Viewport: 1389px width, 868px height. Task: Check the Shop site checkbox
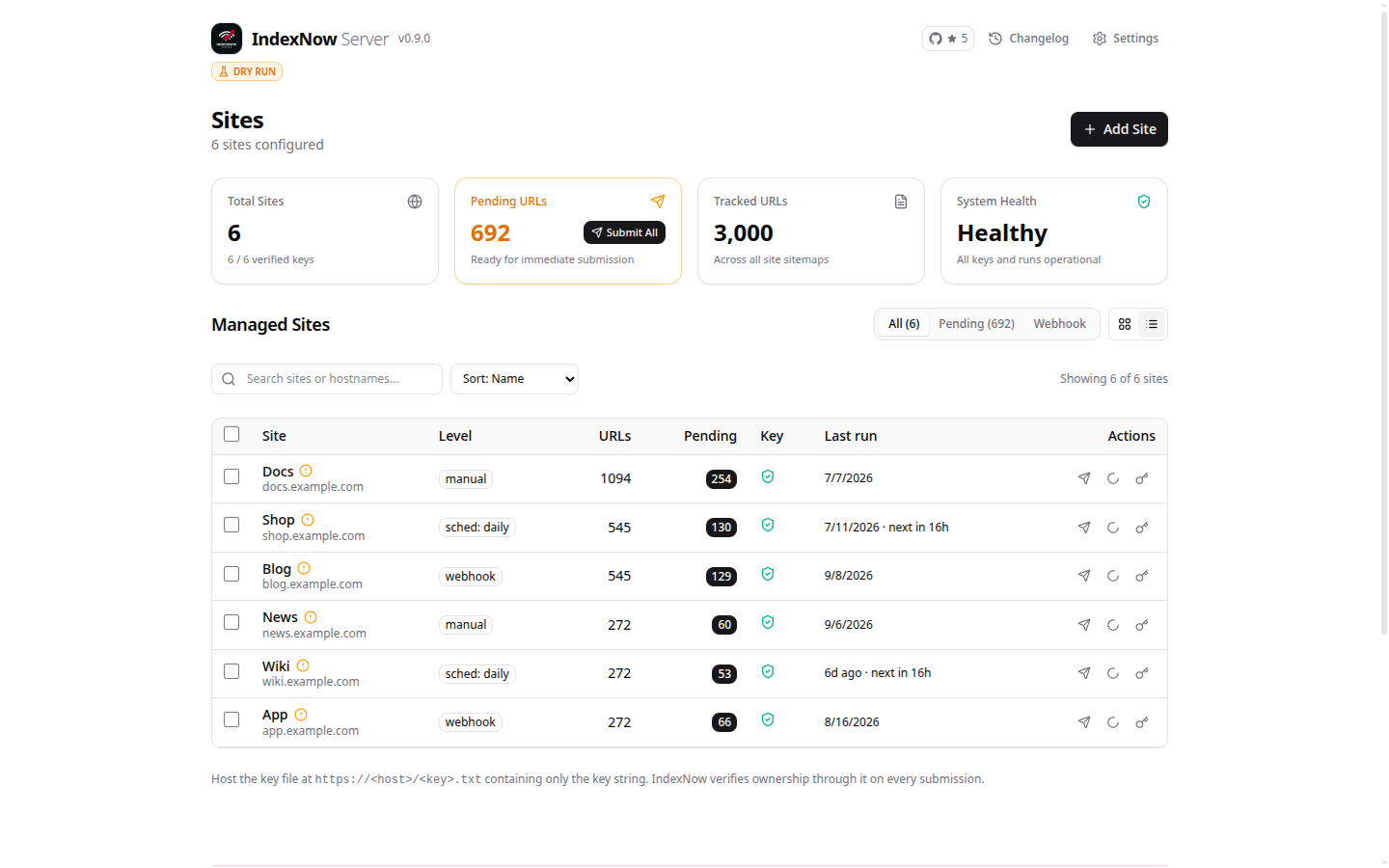click(231, 525)
